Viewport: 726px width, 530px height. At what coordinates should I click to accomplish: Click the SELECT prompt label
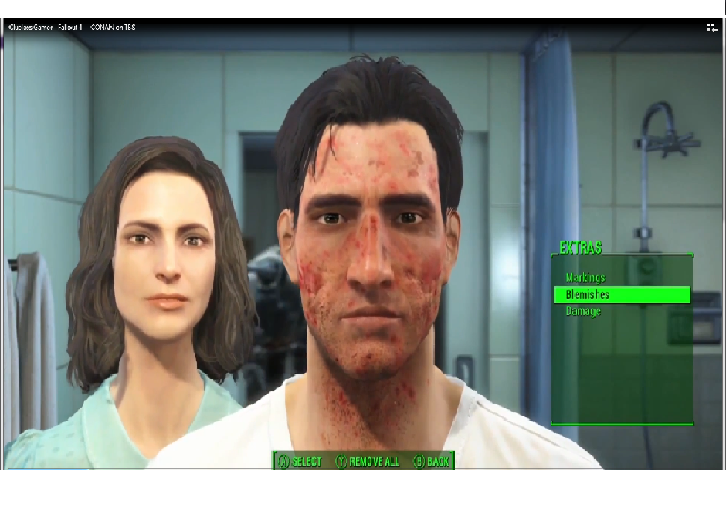point(307,461)
